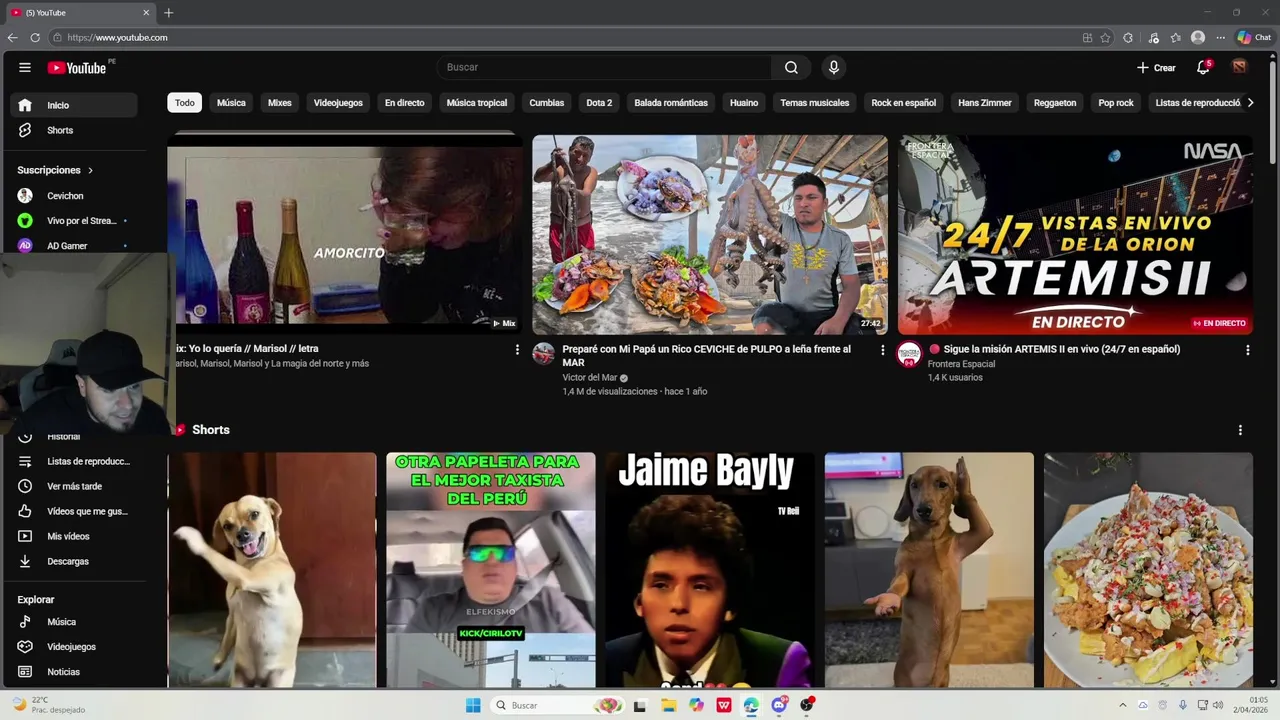1280x720 pixels.
Task: Select the Rock en español chip
Action: click(904, 103)
